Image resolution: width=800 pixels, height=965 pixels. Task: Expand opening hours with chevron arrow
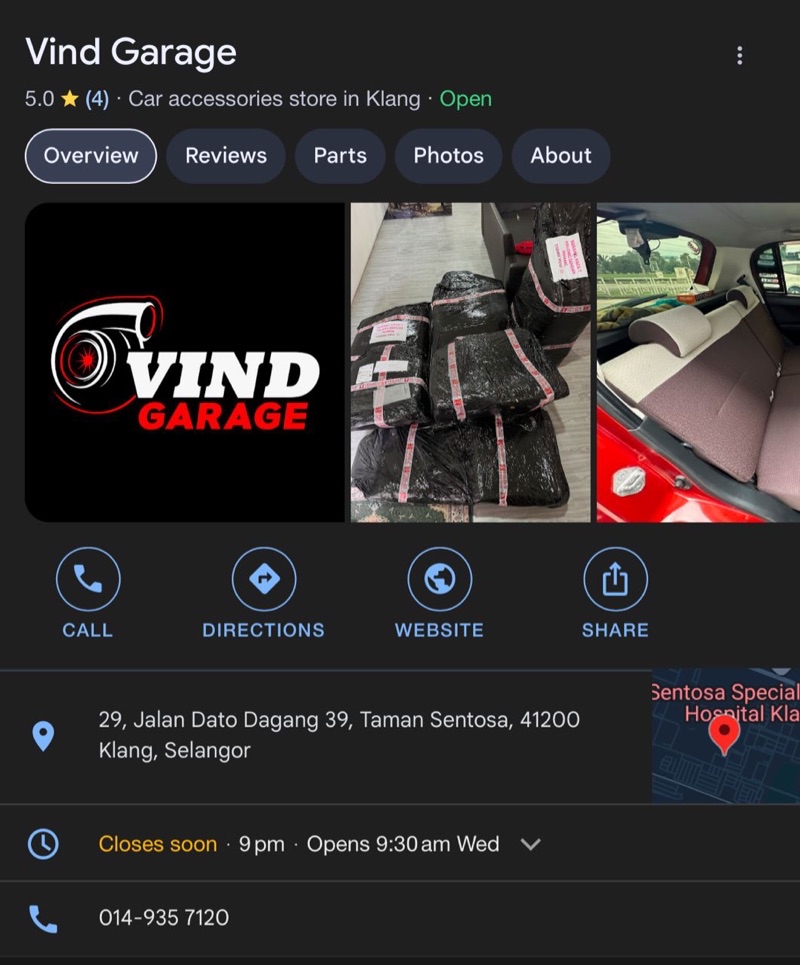[531, 844]
